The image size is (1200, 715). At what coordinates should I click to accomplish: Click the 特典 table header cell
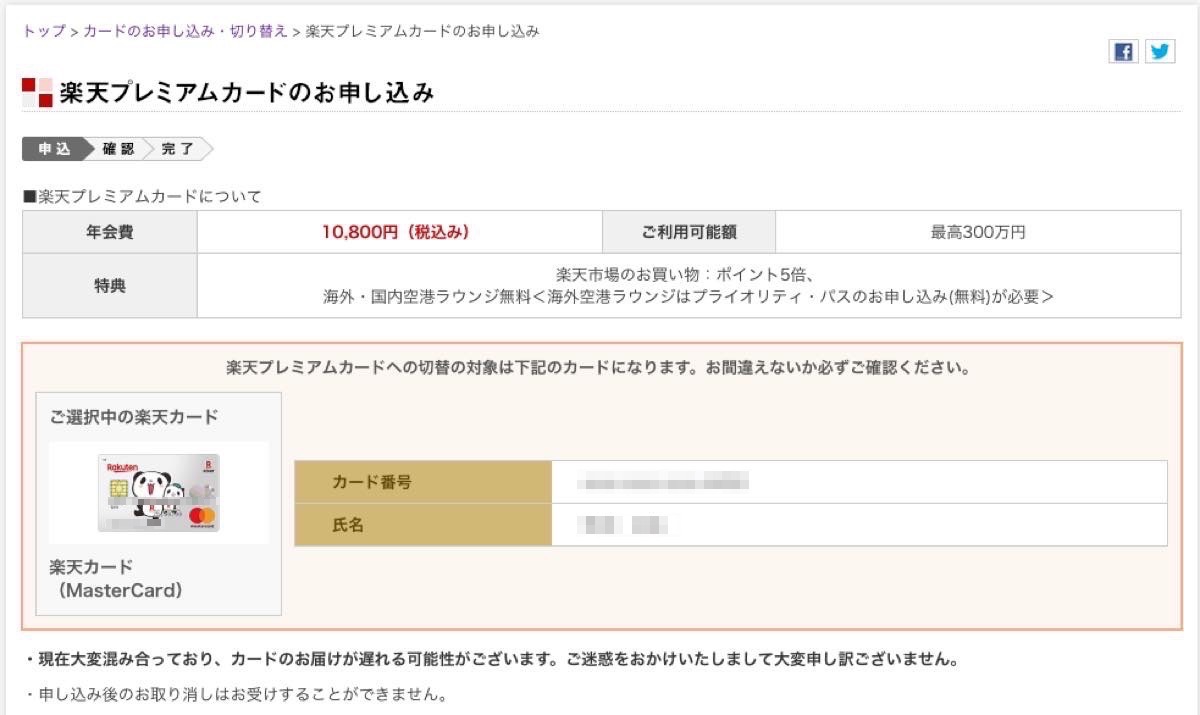pyautogui.click(x=110, y=285)
